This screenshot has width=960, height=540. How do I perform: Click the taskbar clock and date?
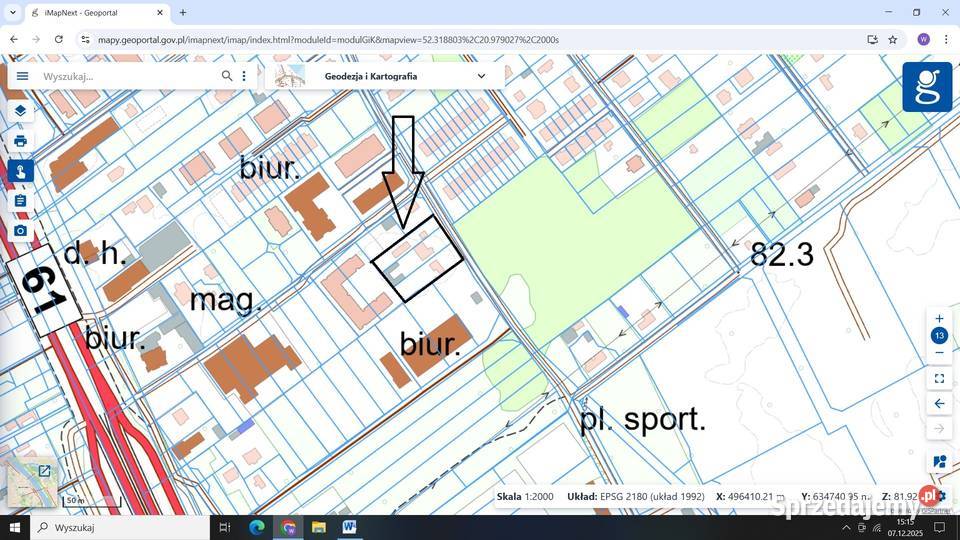(x=905, y=527)
